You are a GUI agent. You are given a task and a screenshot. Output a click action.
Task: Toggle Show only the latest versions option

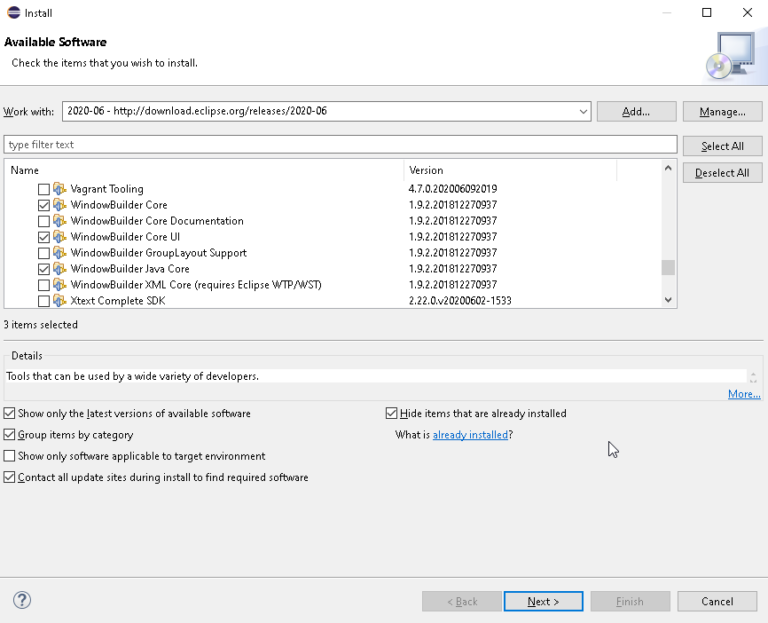click(9, 413)
